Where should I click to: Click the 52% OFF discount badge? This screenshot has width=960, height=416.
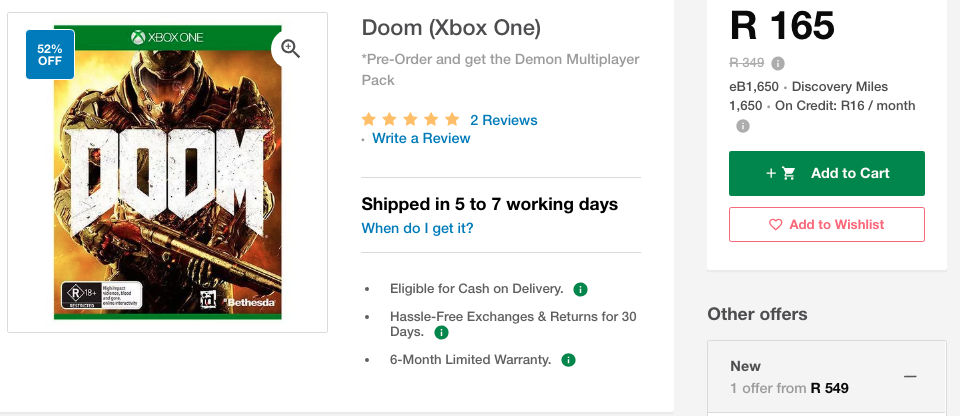(50, 54)
